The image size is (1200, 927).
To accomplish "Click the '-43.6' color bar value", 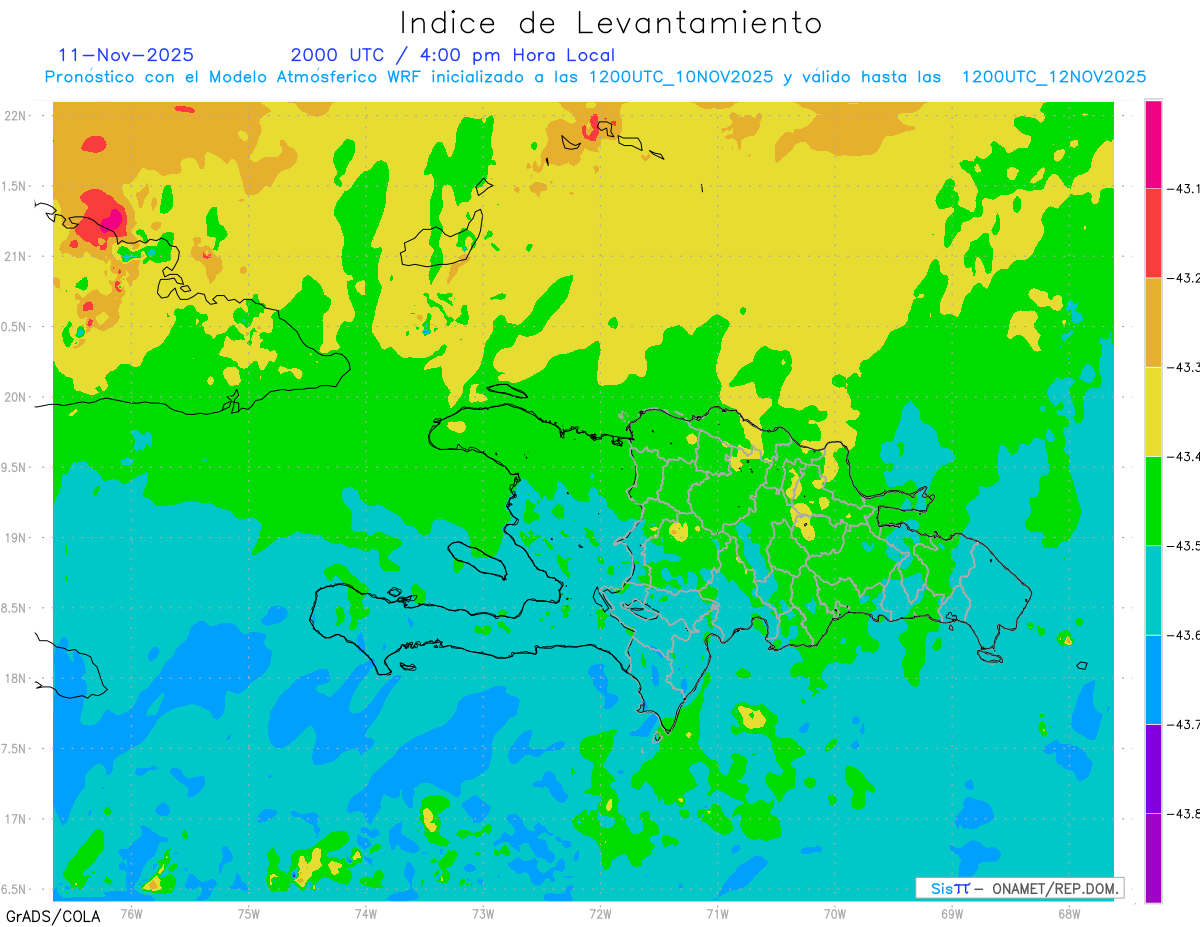I will (x=1184, y=635).
